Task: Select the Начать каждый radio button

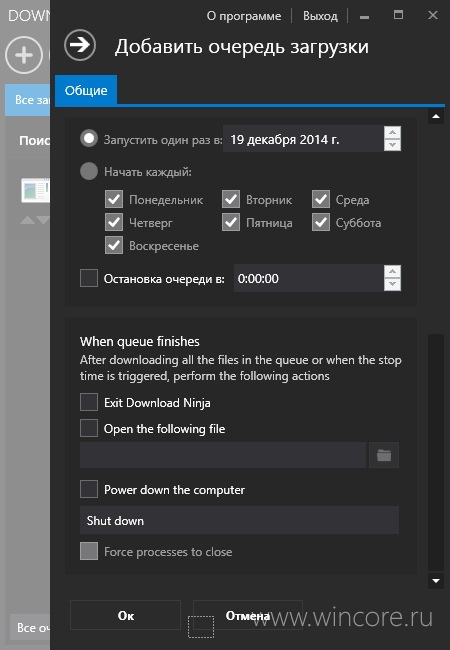Action: pos(89,171)
